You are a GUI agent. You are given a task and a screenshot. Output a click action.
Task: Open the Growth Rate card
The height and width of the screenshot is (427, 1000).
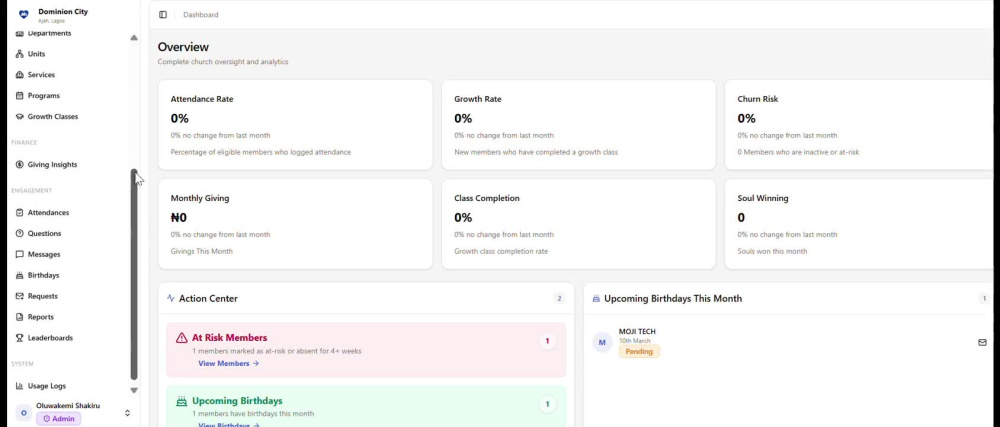578,125
